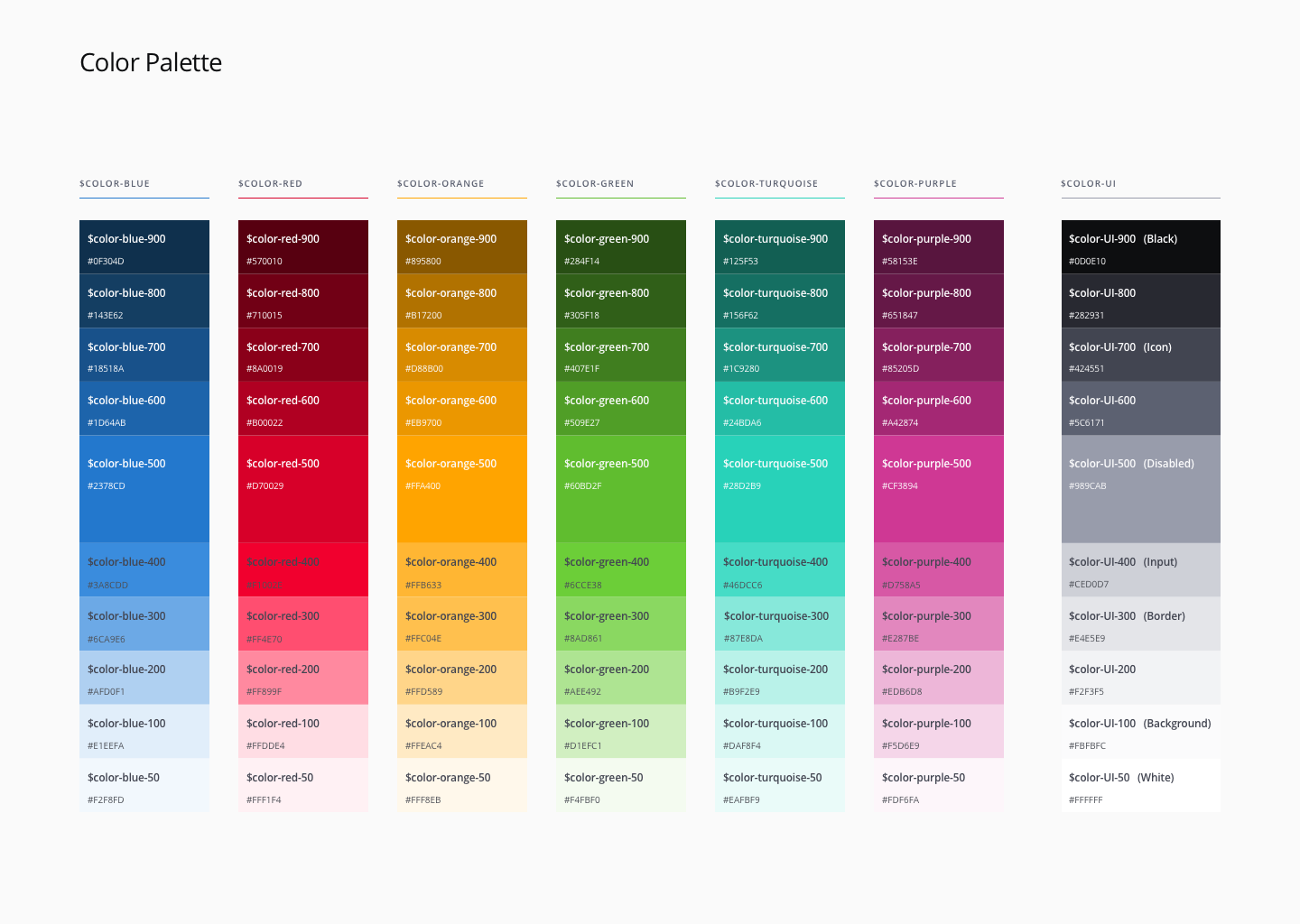Click the $color-turquoise-800 swatch
Image resolution: width=1300 pixels, height=924 pixels.
pos(780,301)
